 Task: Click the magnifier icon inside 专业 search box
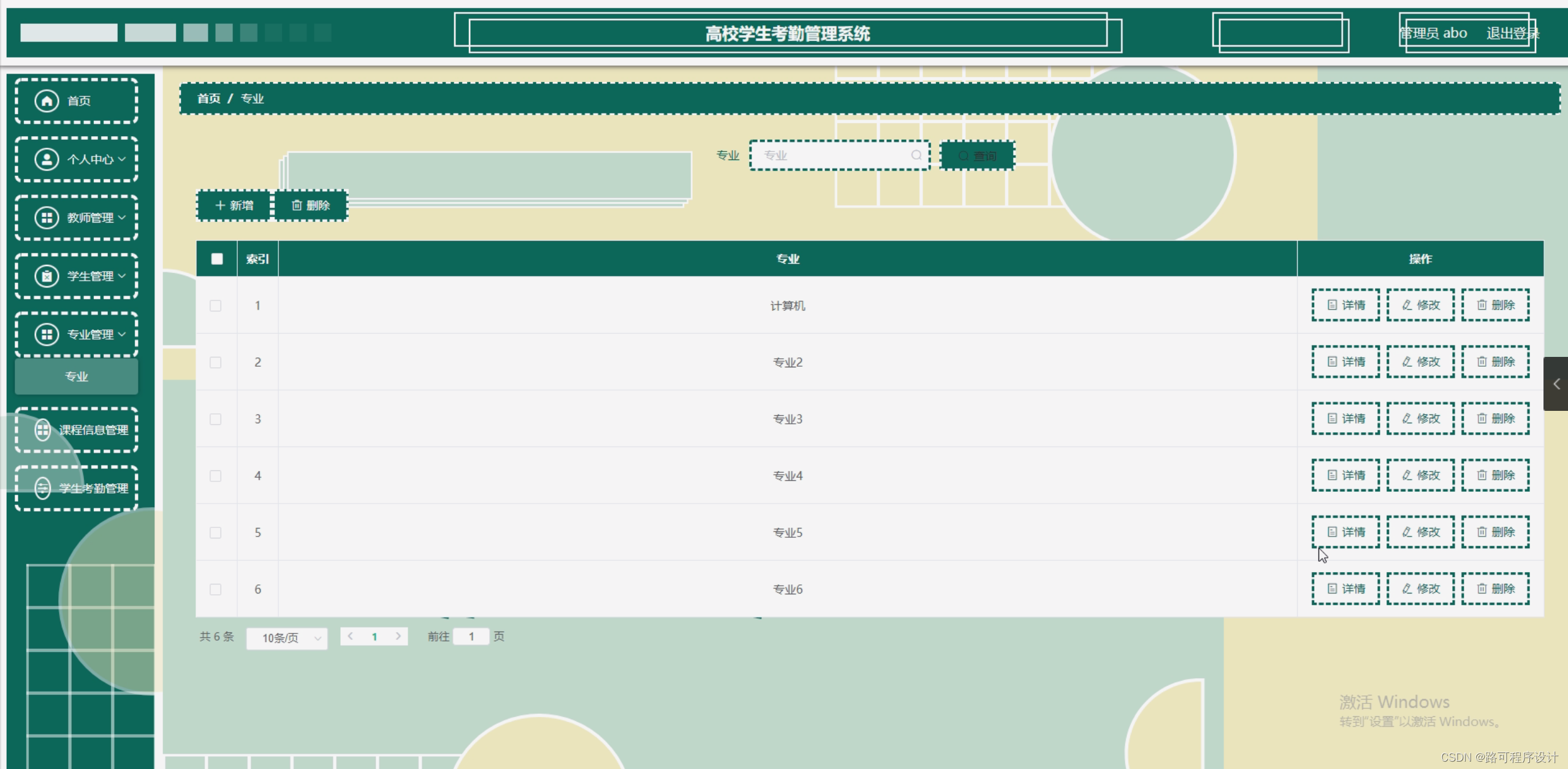point(916,156)
